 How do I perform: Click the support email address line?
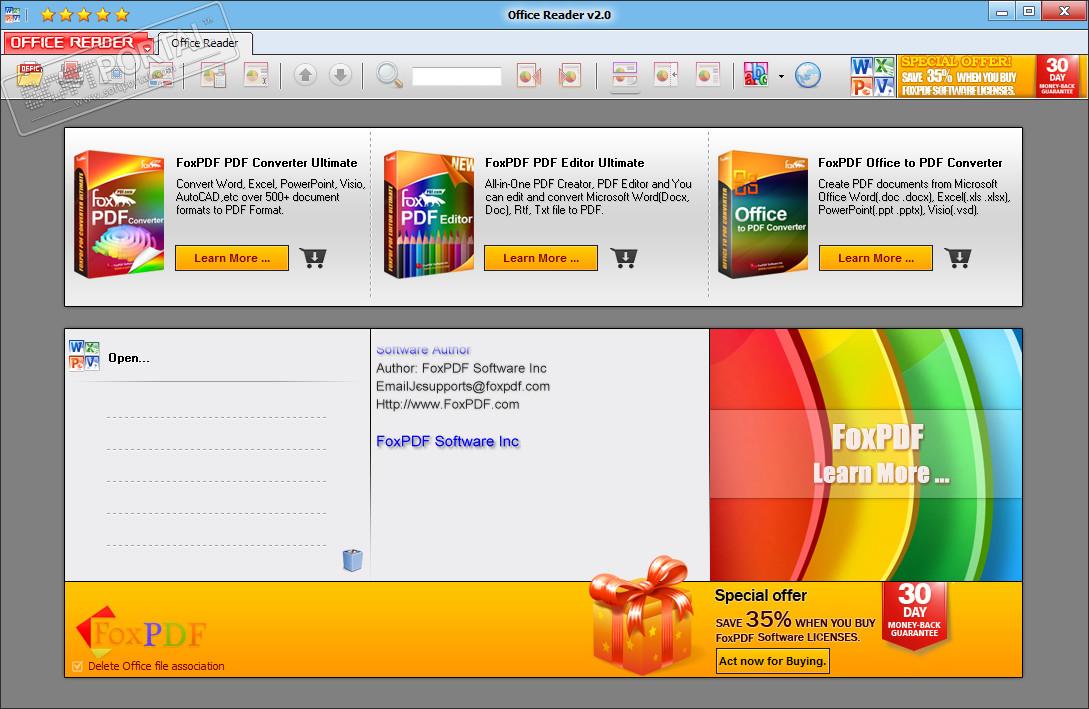(463, 386)
